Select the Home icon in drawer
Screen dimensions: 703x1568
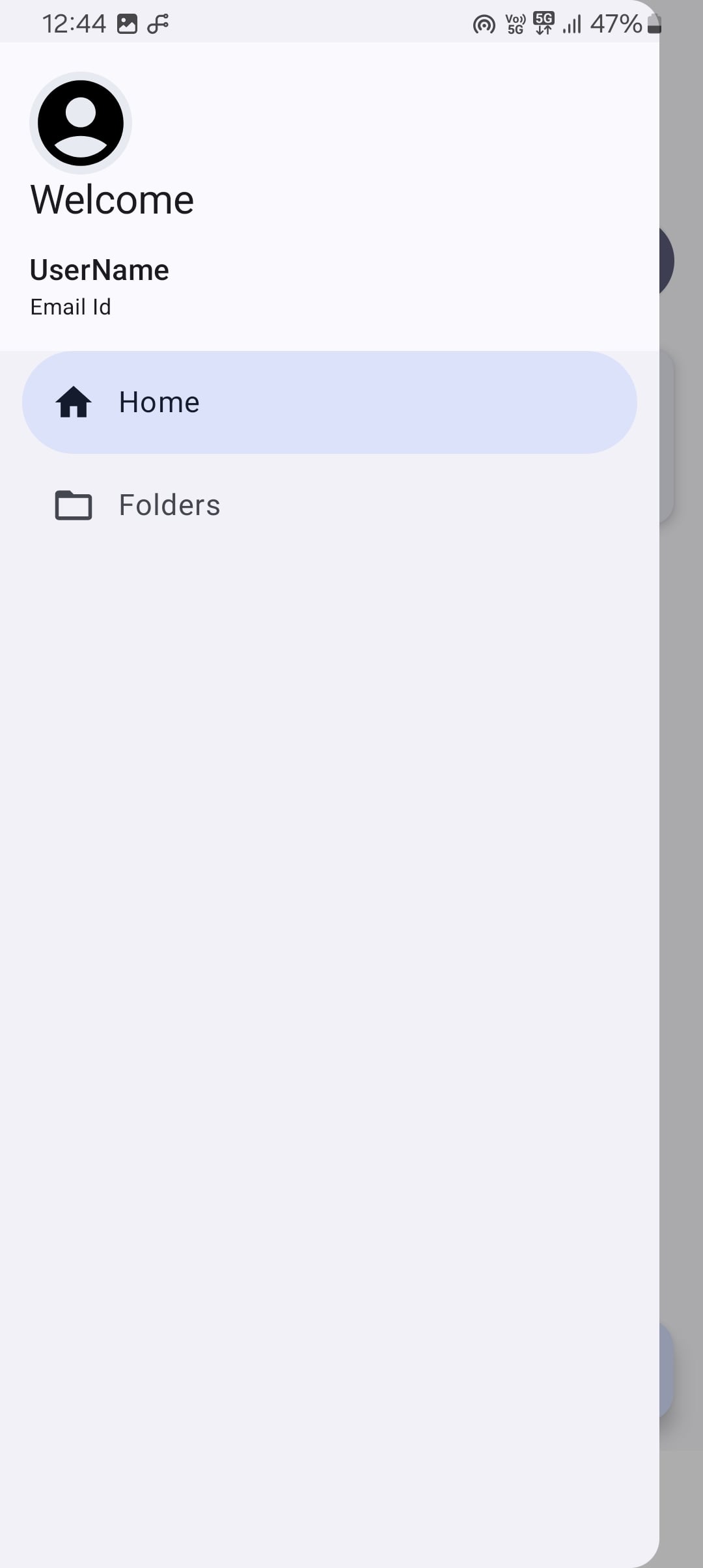[x=74, y=402]
